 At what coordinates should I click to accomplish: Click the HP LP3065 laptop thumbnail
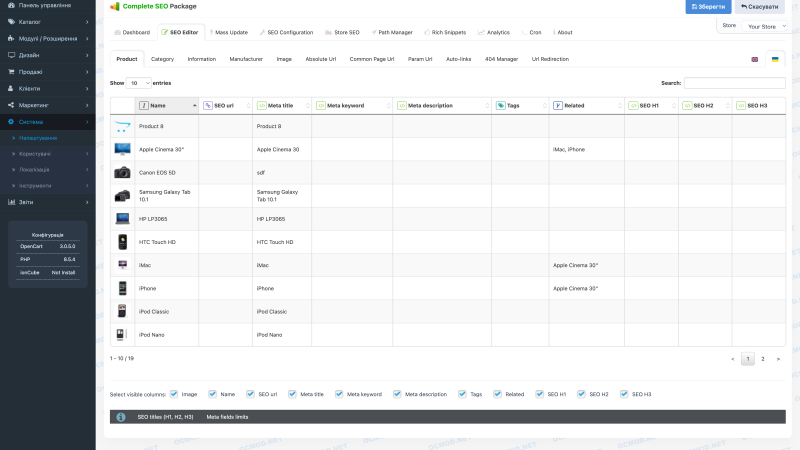point(122,219)
